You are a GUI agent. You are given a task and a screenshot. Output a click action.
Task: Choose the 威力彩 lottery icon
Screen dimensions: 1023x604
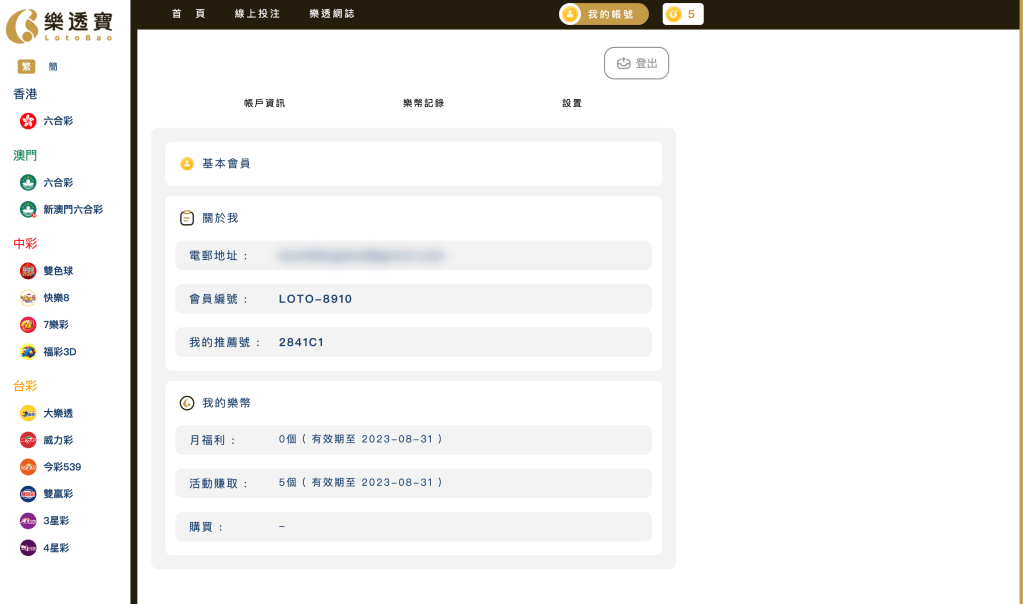coord(28,440)
